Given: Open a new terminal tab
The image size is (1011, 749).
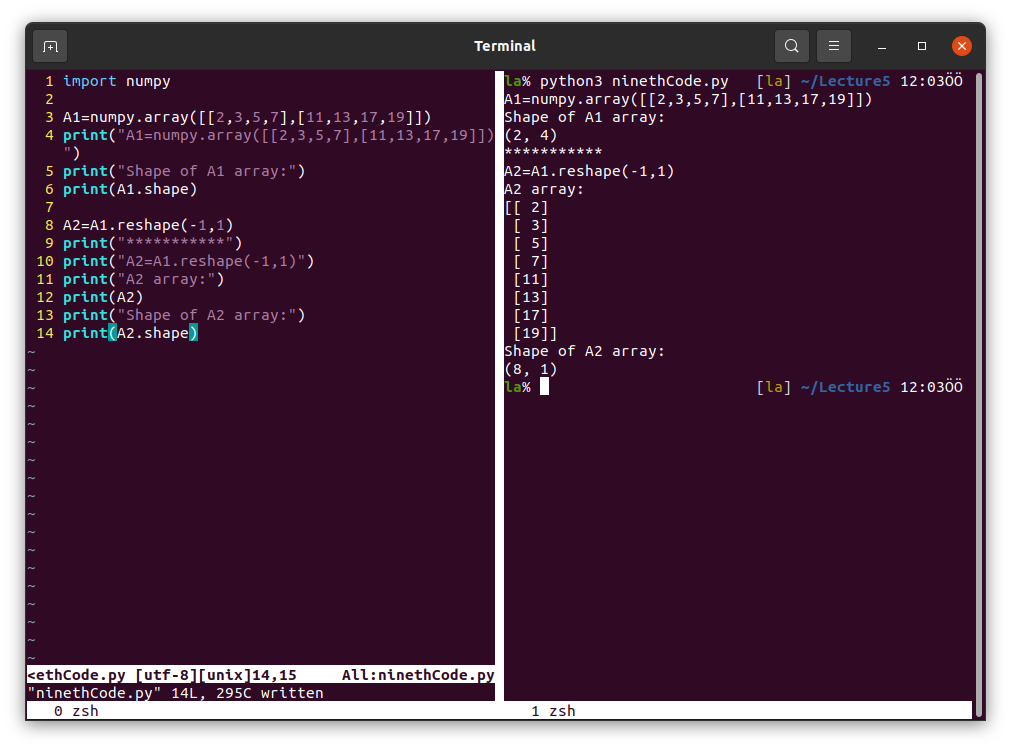Looking at the screenshot, I should click(x=50, y=46).
